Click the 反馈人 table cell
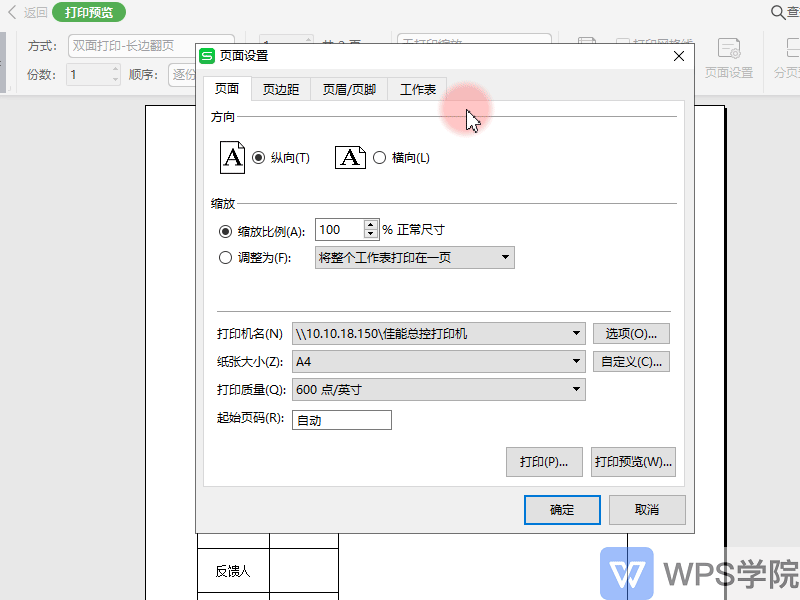This screenshot has height=600, width=800. coord(233,571)
